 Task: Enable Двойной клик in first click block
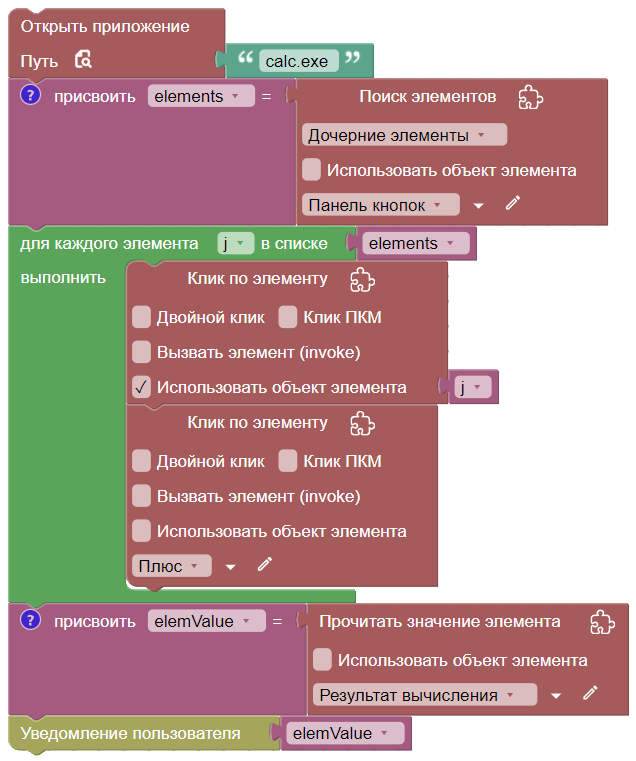coord(141,317)
